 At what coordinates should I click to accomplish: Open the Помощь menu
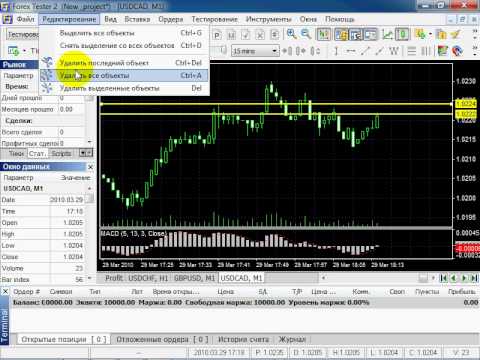click(x=340, y=19)
